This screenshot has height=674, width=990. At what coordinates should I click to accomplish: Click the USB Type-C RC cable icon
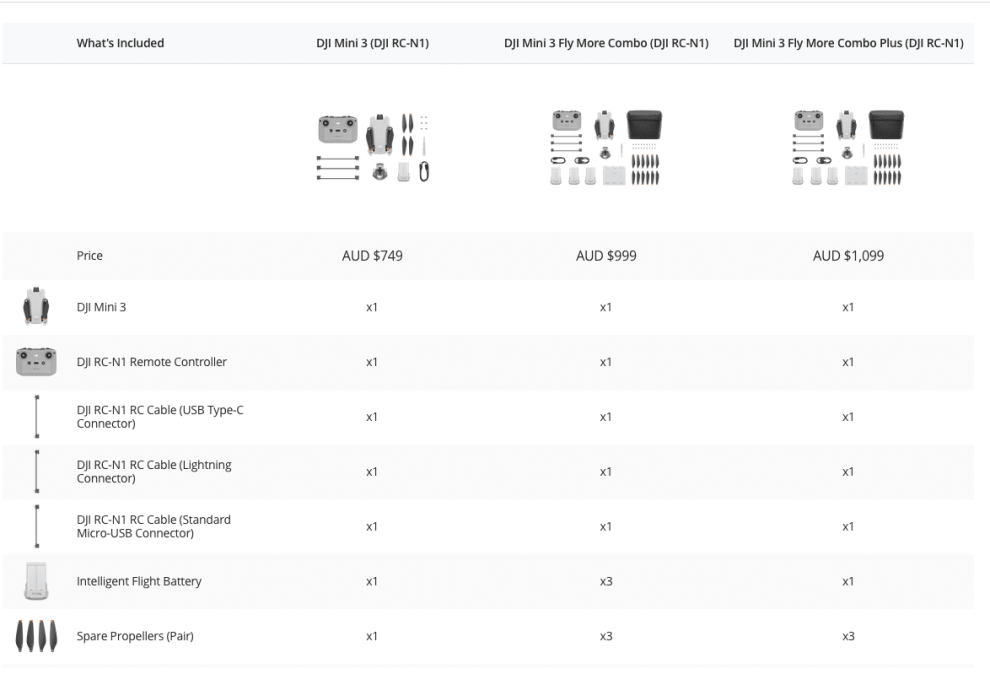pyautogui.click(x=37, y=416)
